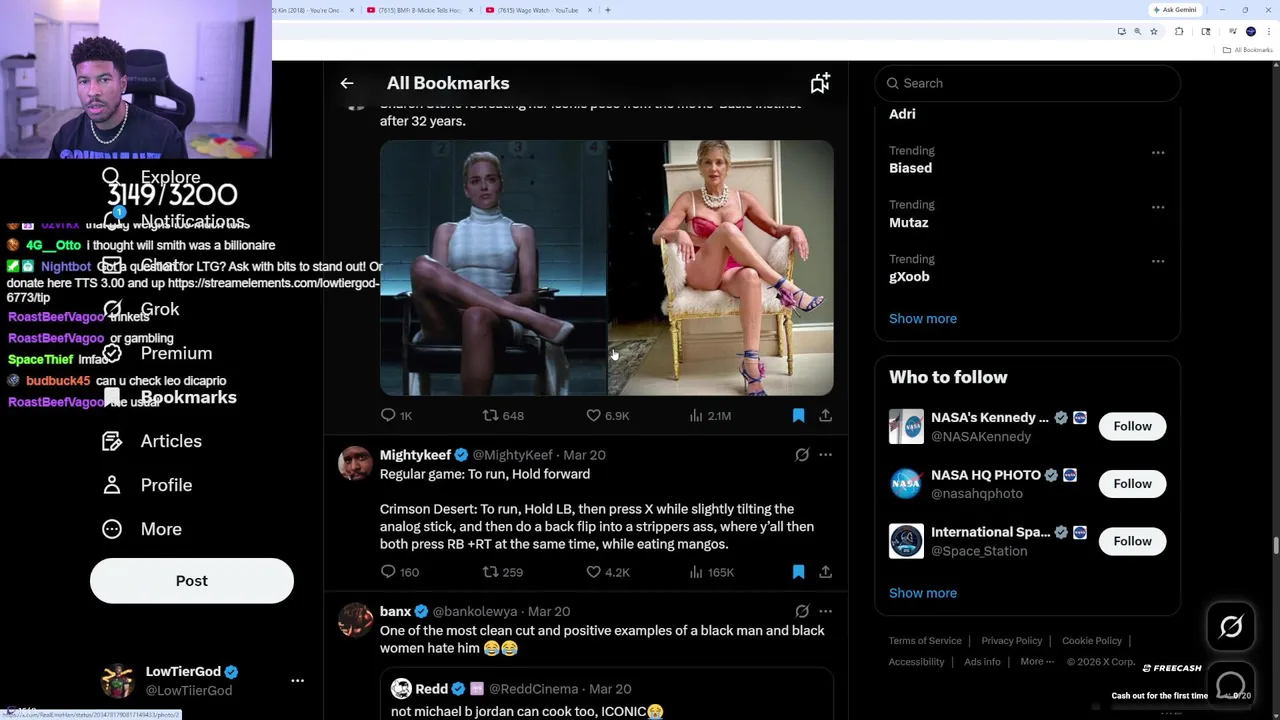Open LowTierGod account switcher dots
Viewport: 1280px width, 720px height.
[x=297, y=680]
